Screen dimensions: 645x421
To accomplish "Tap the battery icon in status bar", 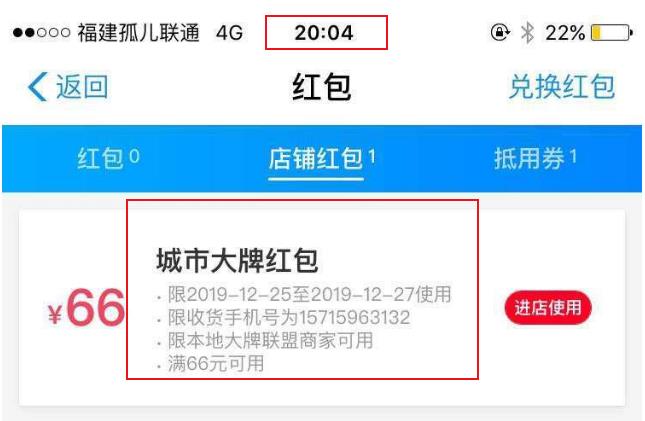I will 612,33.
